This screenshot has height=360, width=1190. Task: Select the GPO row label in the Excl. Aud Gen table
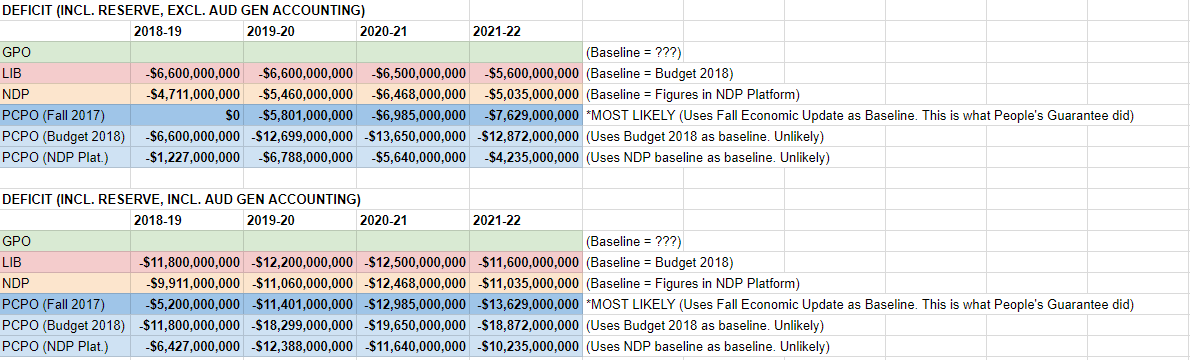pyautogui.click(x=65, y=52)
